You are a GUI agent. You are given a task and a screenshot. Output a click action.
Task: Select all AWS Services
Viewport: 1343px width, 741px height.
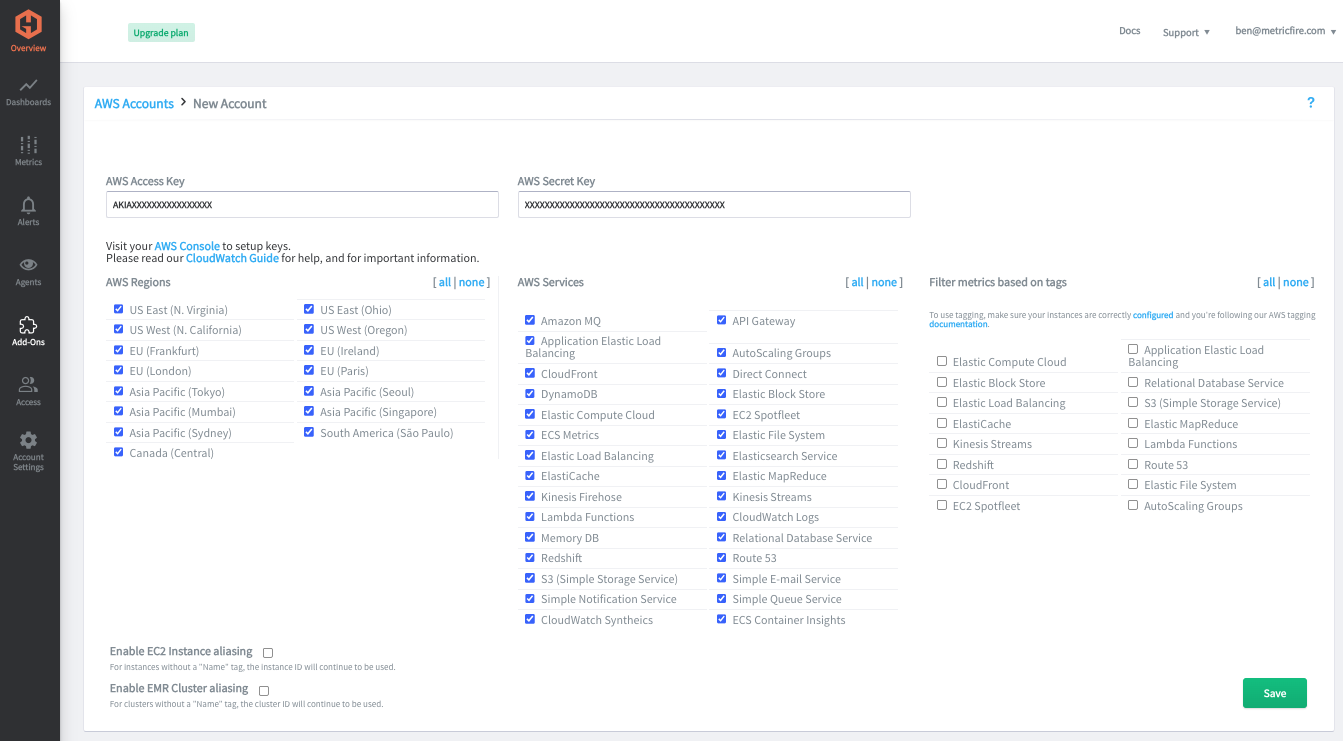tap(857, 282)
